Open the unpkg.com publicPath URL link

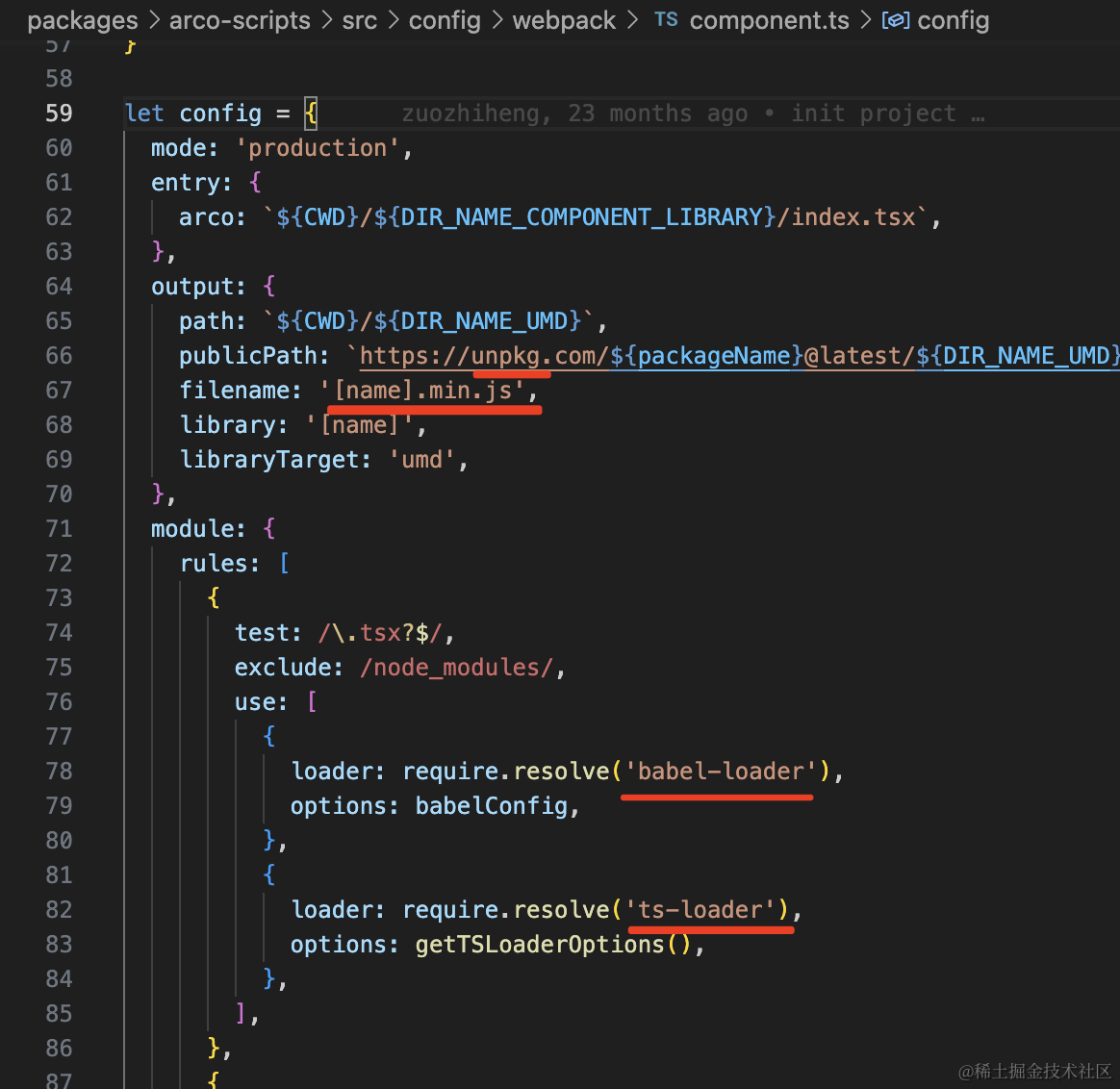739,356
